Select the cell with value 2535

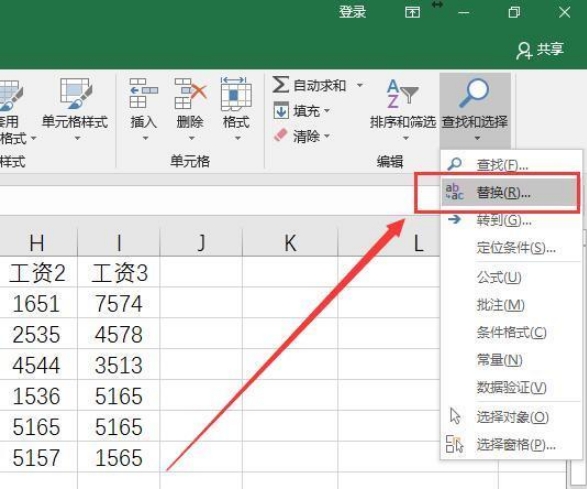[39, 334]
